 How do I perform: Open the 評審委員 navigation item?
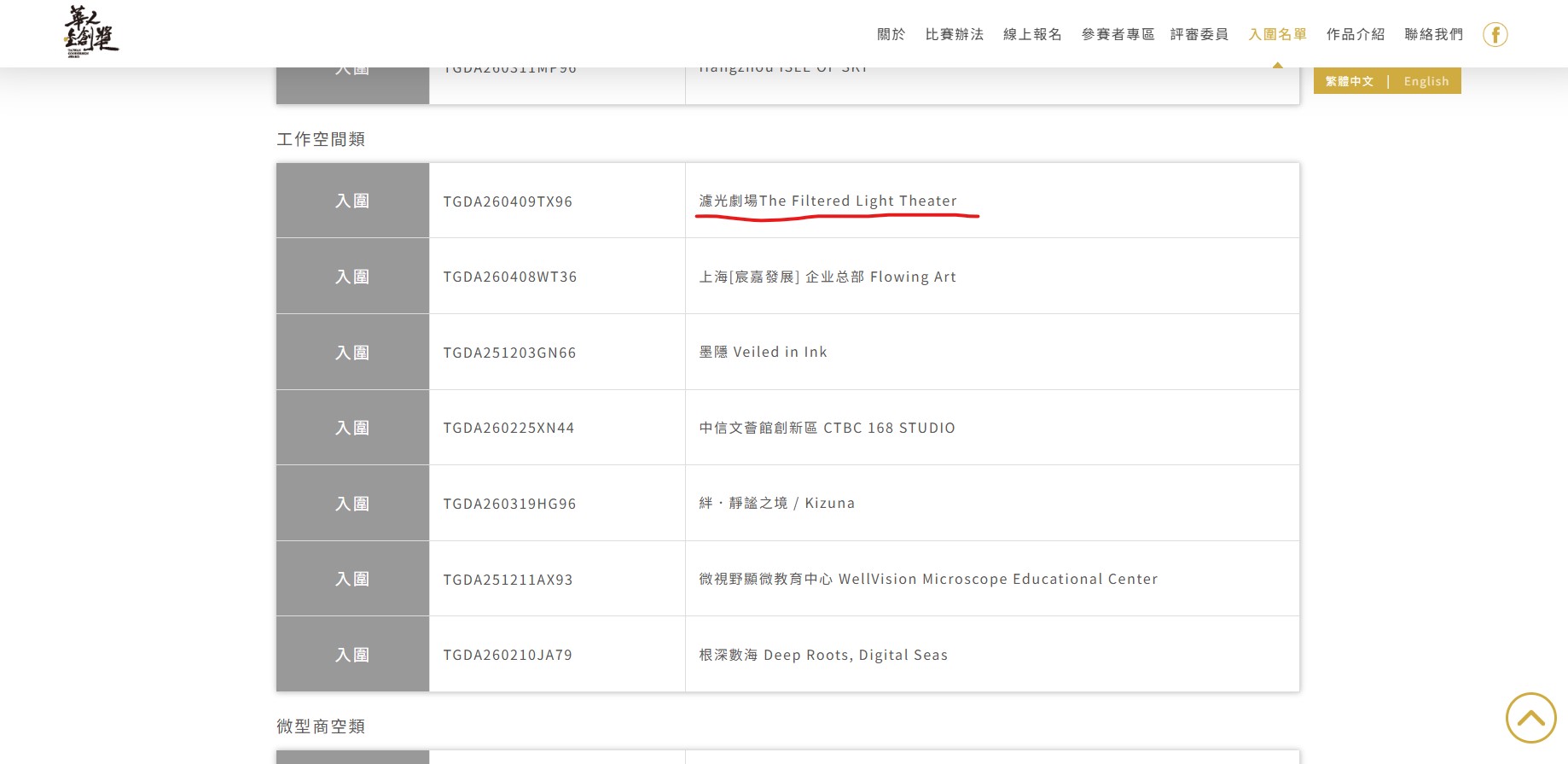1199,34
